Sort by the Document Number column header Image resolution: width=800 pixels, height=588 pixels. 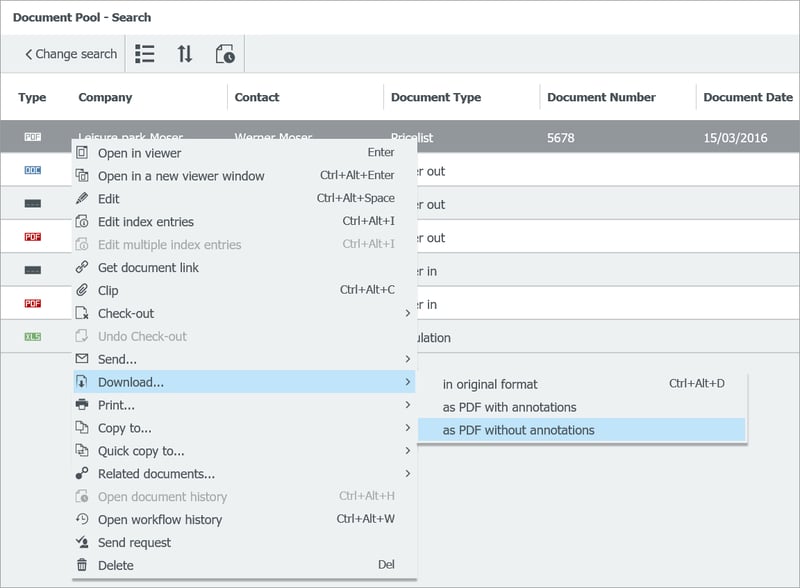601,97
